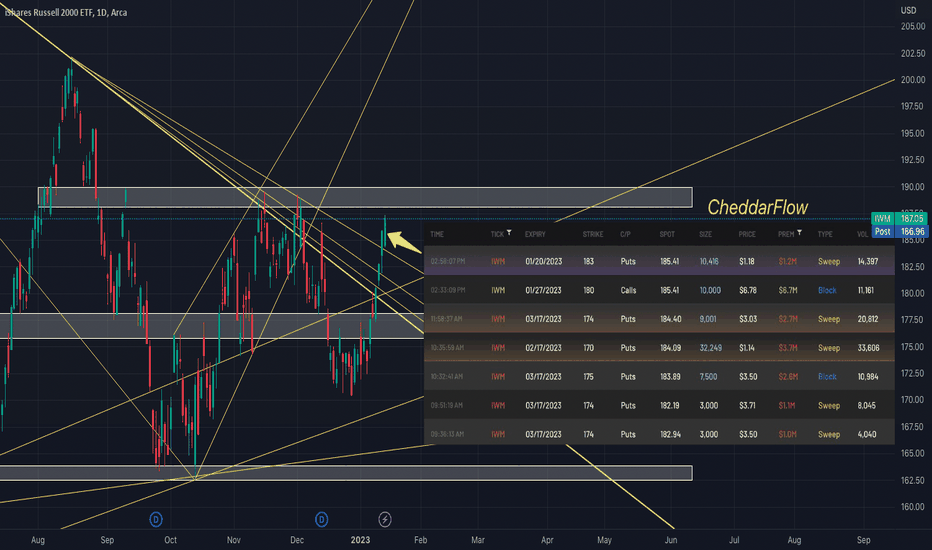Sort by the STRIKE column header

[x=593, y=234]
